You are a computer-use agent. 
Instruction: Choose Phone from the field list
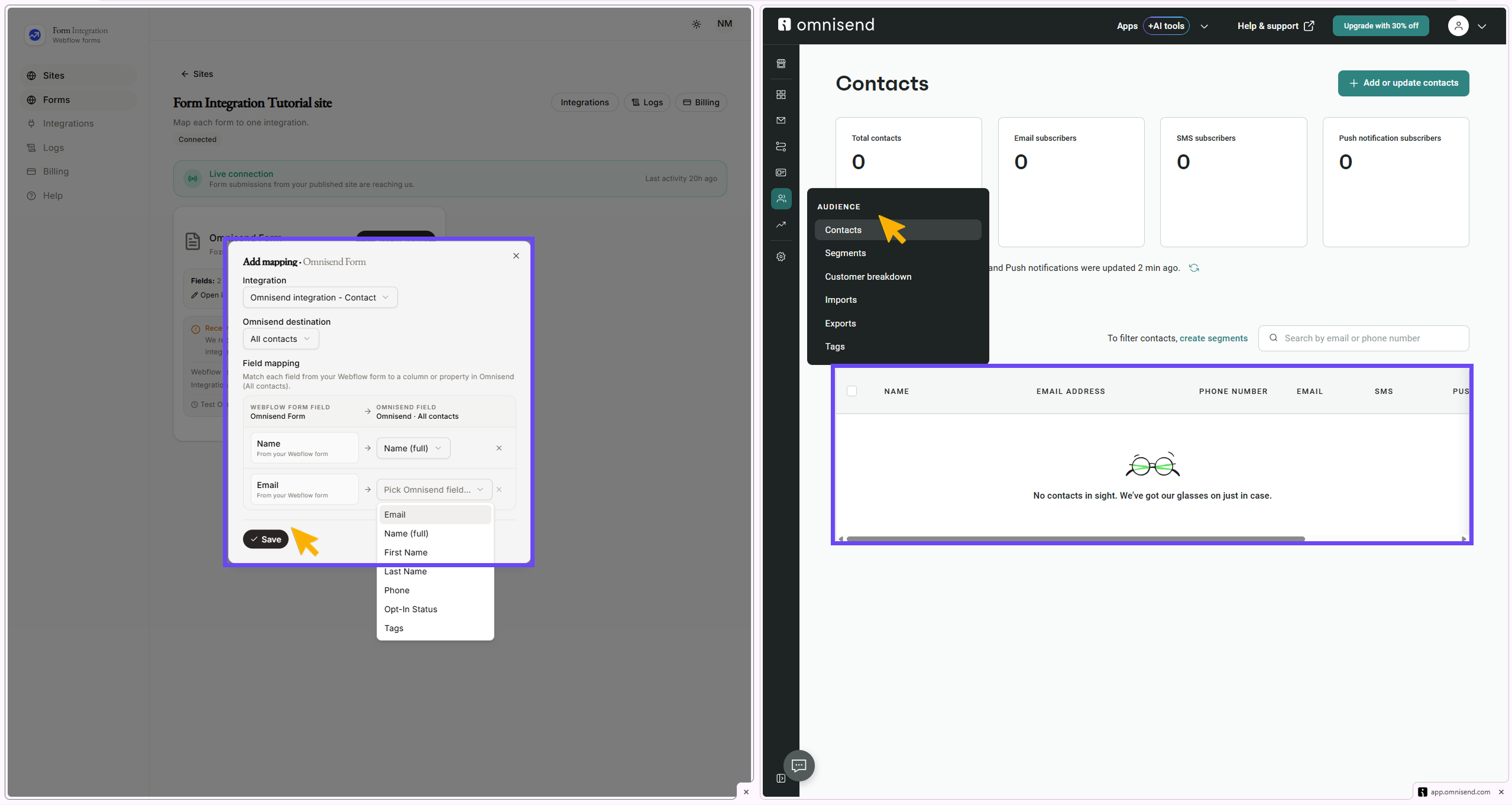435,590
